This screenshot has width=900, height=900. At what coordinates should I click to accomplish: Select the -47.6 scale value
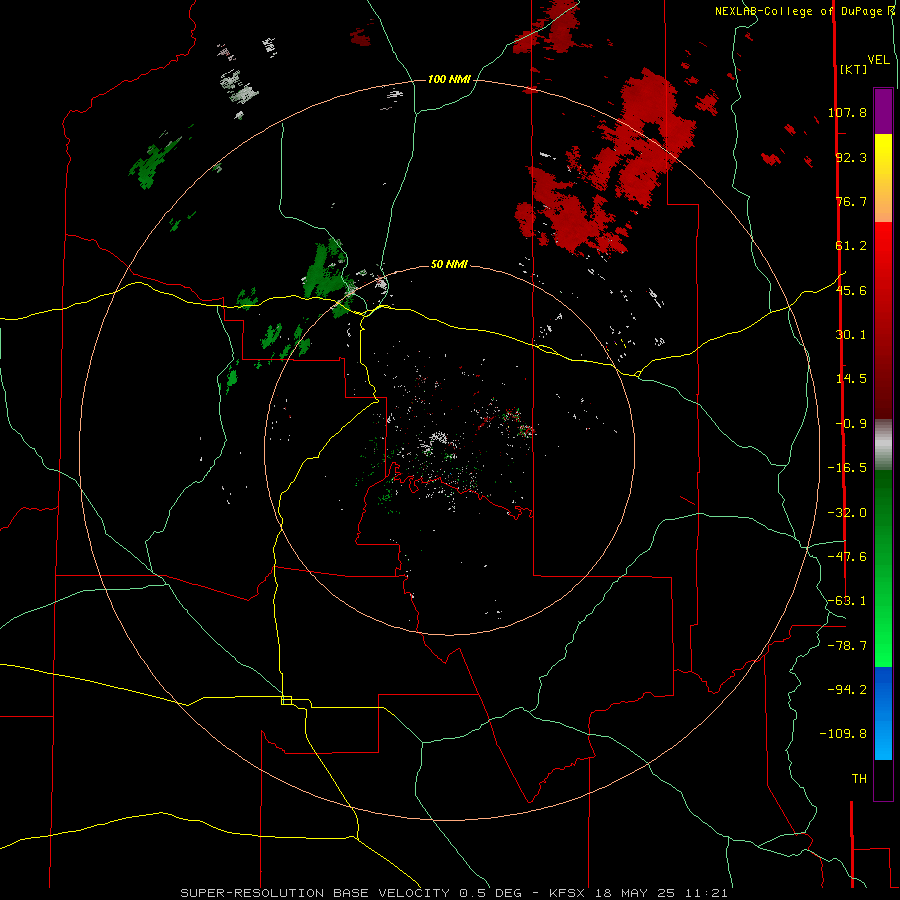[847, 557]
